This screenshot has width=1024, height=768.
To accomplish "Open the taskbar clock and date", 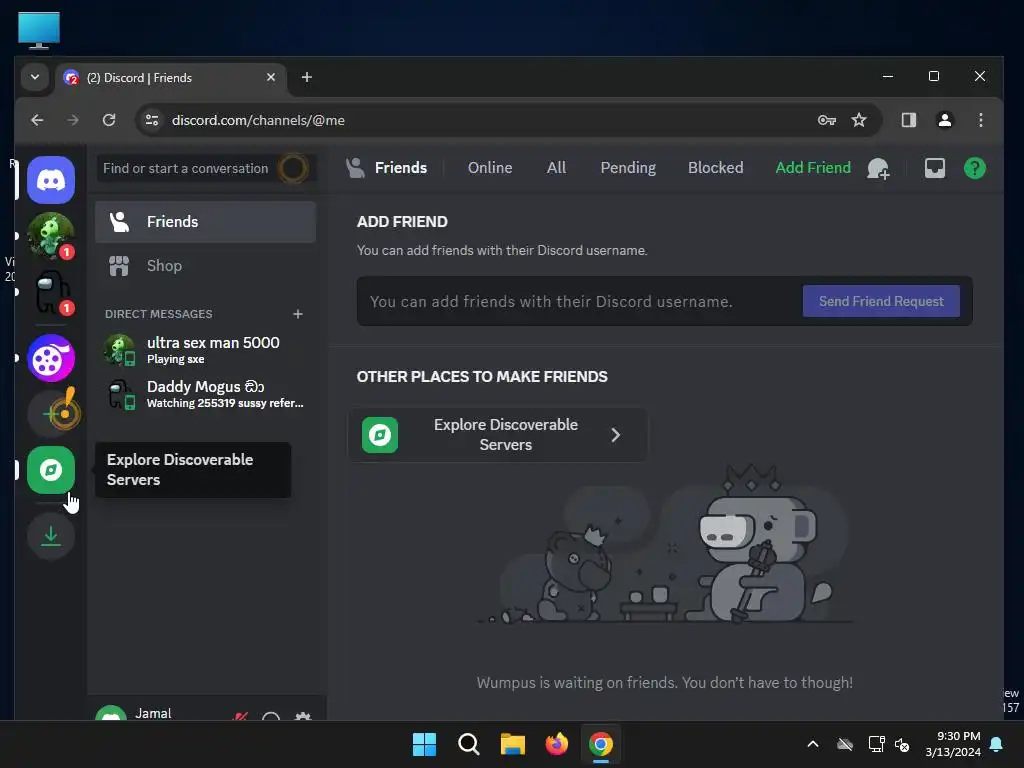I will point(953,744).
